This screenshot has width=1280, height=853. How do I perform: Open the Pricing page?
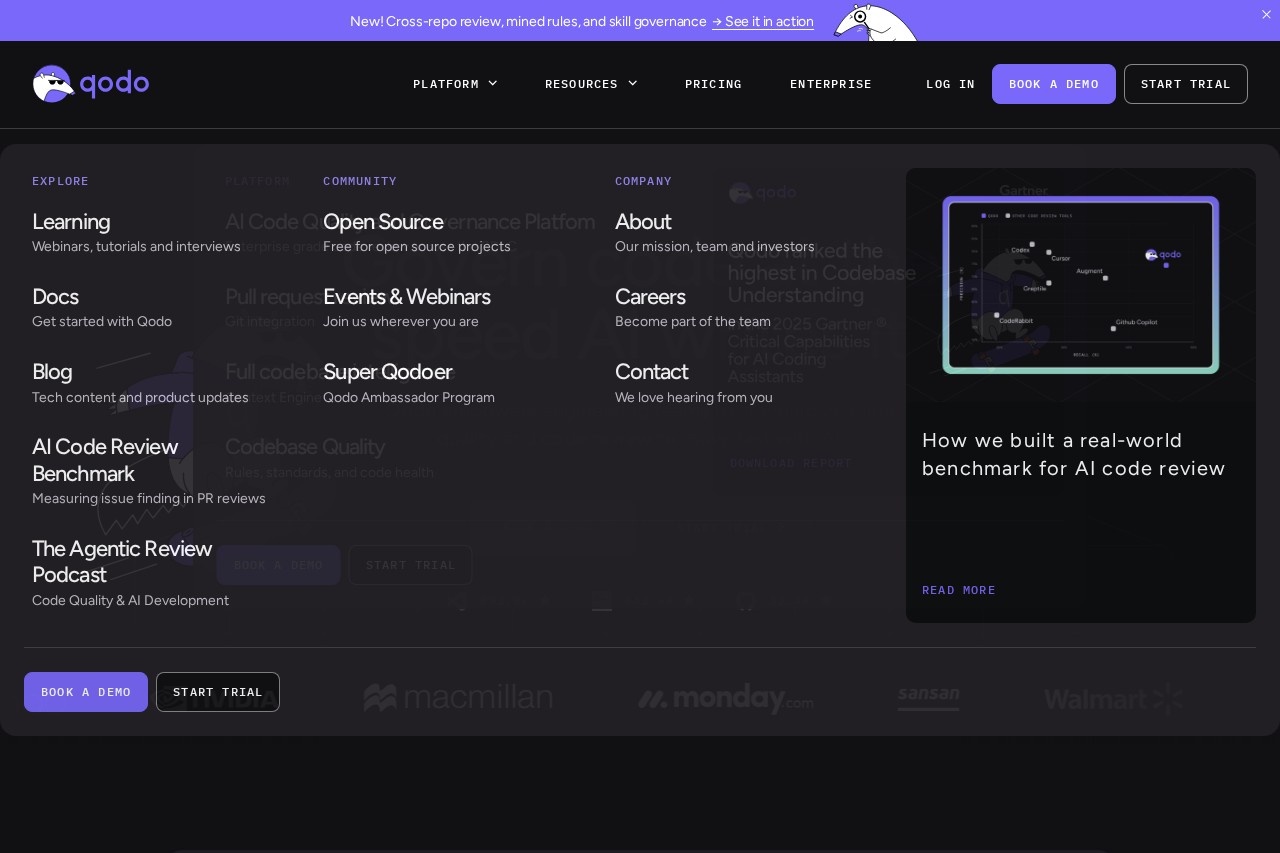pyautogui.click(x=713, y=84)
